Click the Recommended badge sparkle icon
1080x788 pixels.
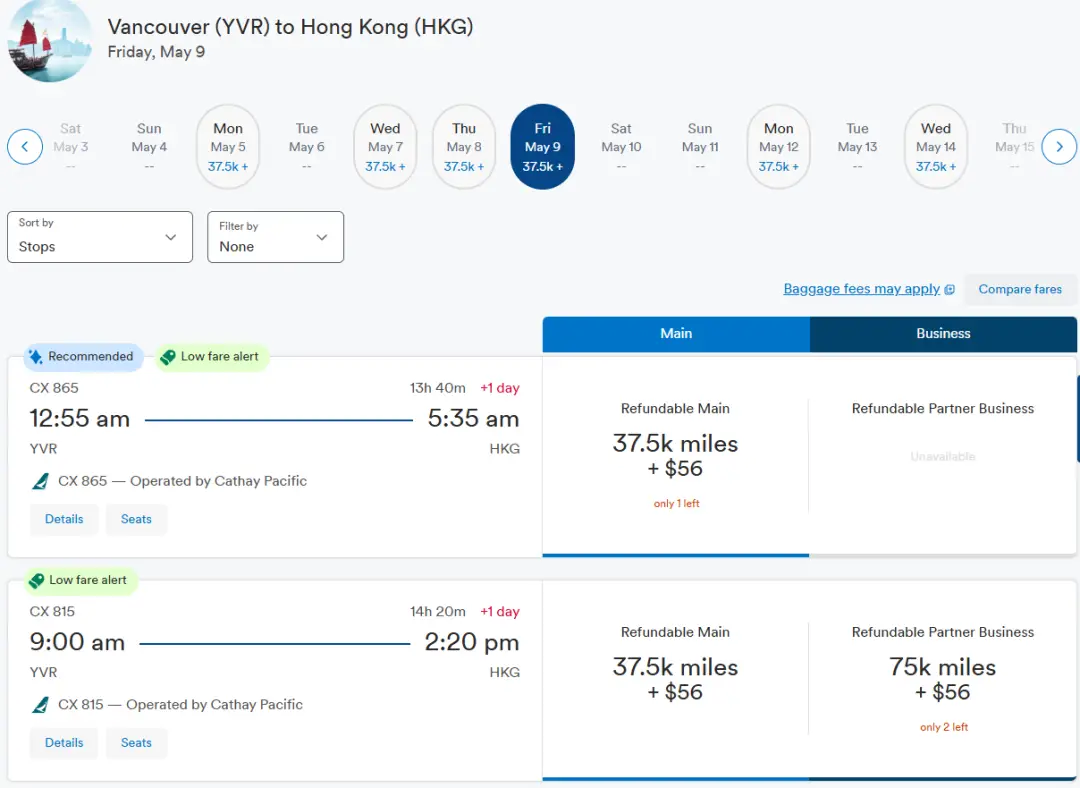(x=36, y=357)
